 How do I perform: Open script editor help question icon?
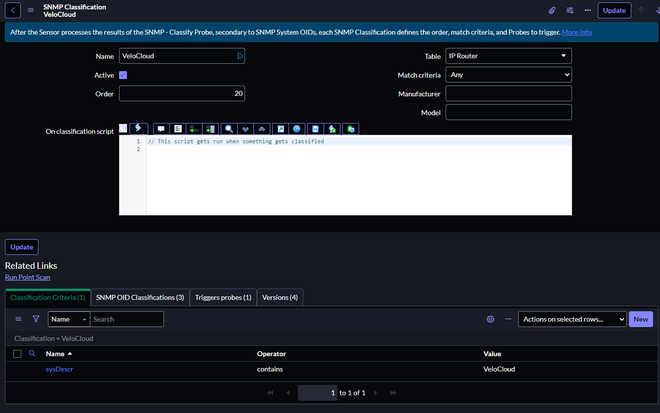pyautogui.click(x=297, y=129)
